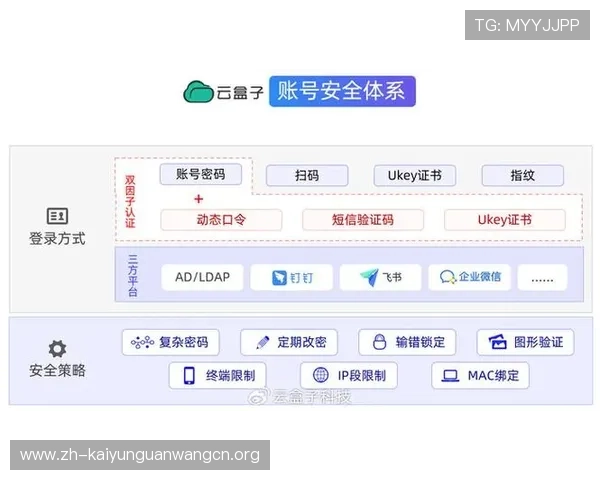Screen dimensions: 600x480
Task: Click the 云盒子 brand name text
Action: (240, 93)
